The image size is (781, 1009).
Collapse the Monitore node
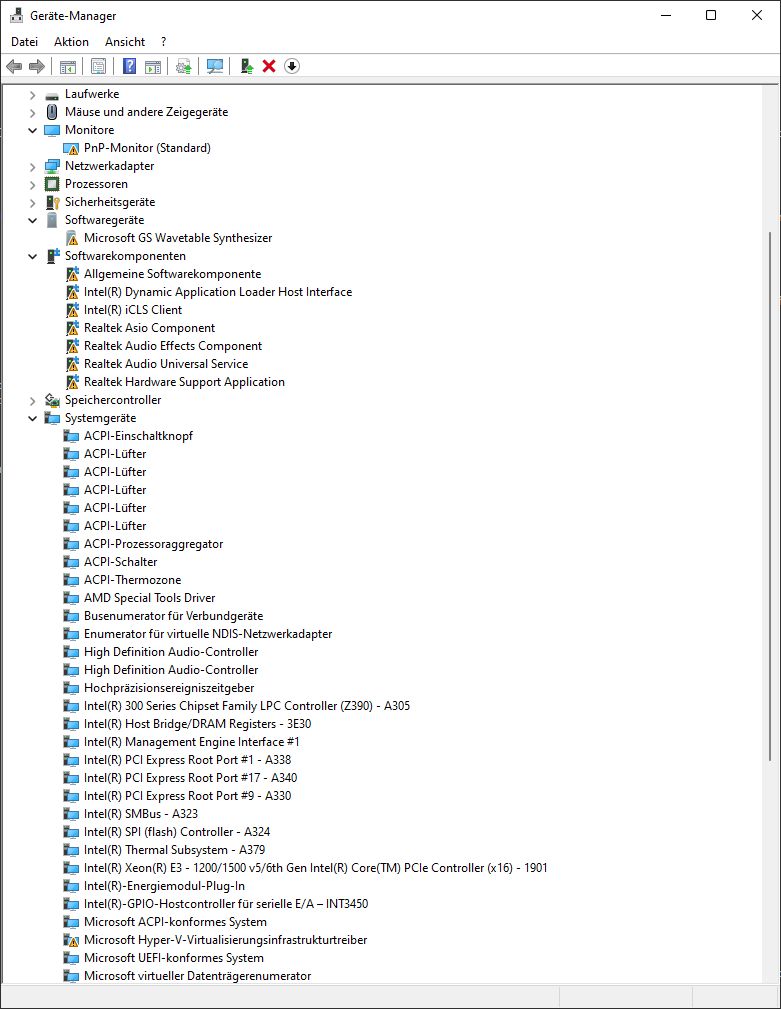(x=32, y=130)
